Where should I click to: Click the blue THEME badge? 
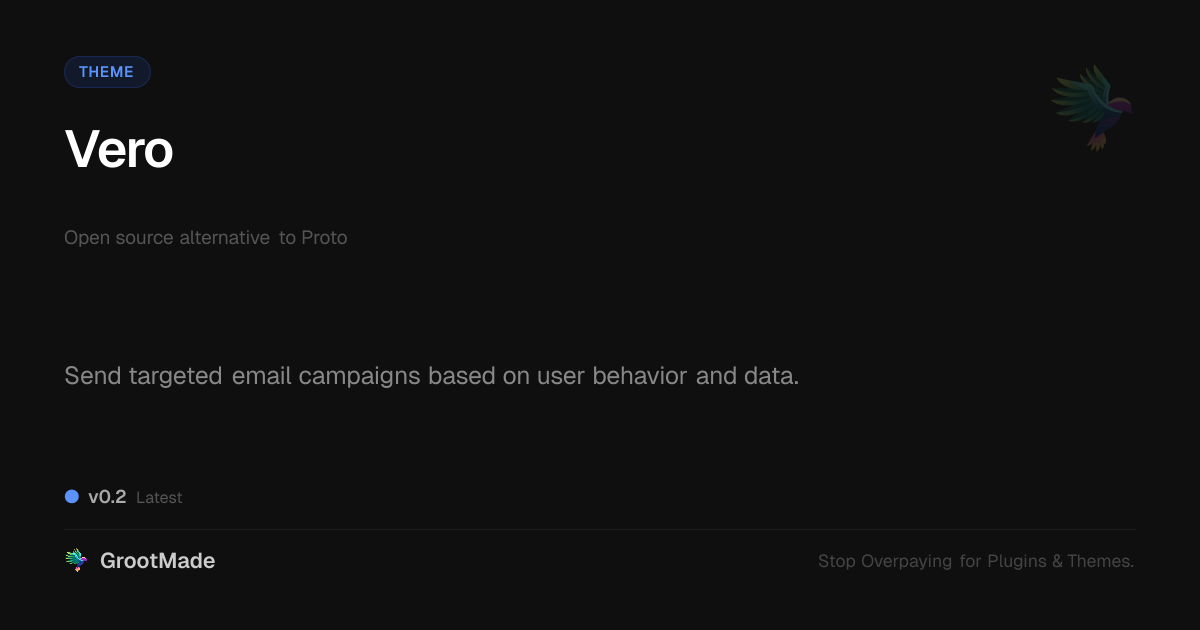pyautogui.click(x=107, y=72)
